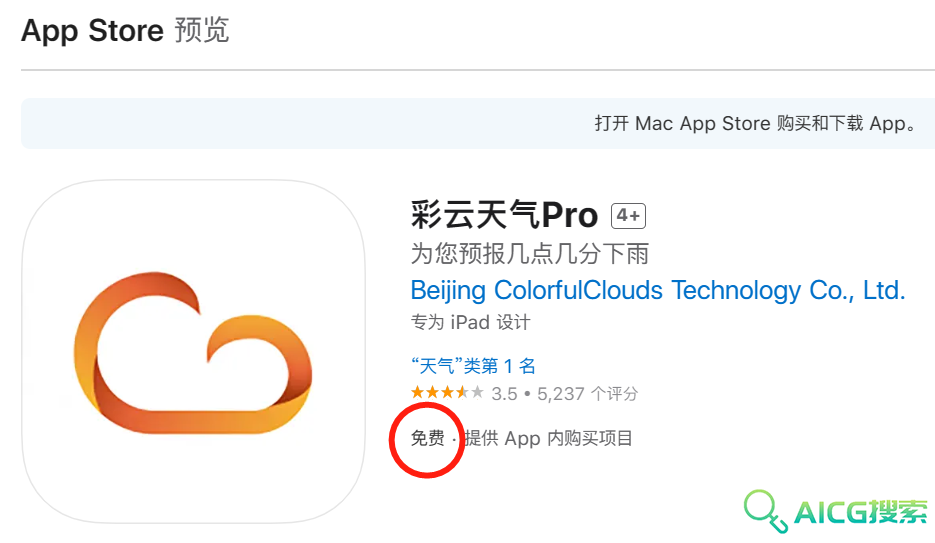The image size is (935, 543).
Task: Click the AICG搜索 magnifier logo icon
Action: [x=766, y=511]
